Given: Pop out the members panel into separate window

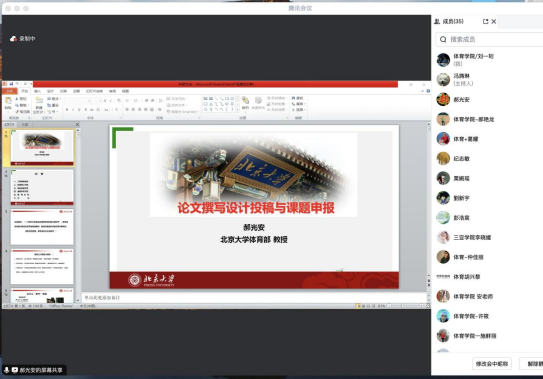Looking at the screenshot, I should (x=485, y=21).
